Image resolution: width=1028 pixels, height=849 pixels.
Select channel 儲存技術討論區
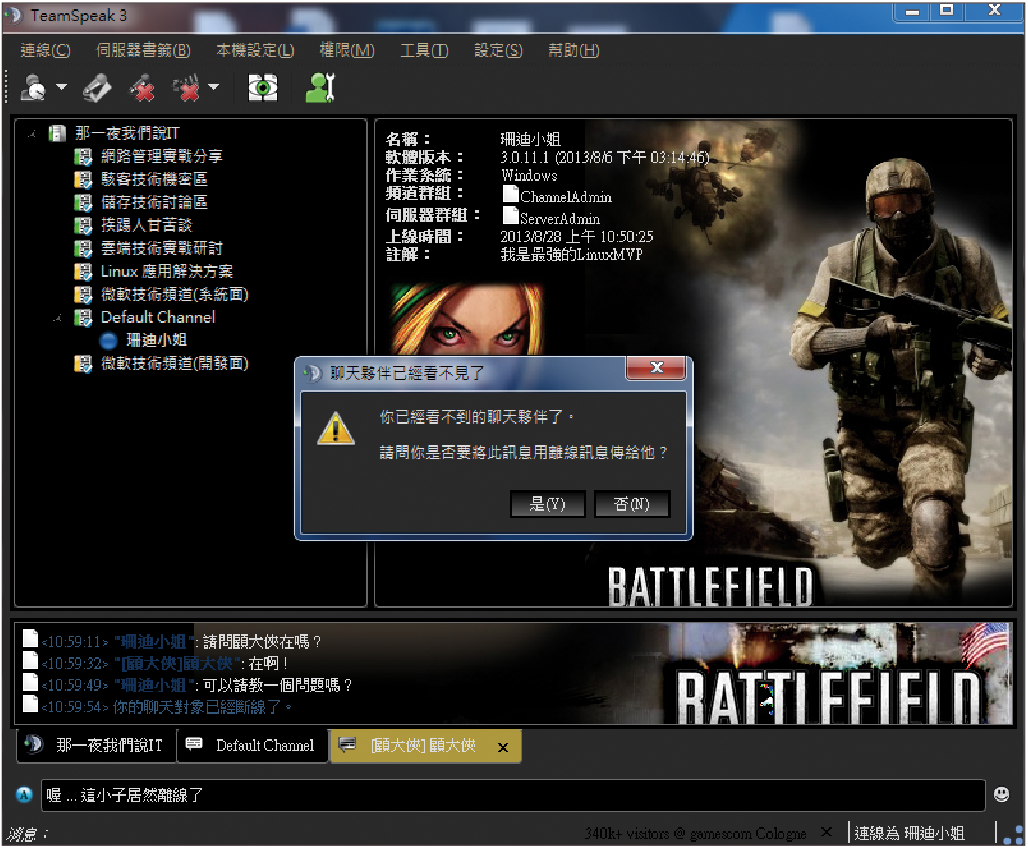coord(154,203)
